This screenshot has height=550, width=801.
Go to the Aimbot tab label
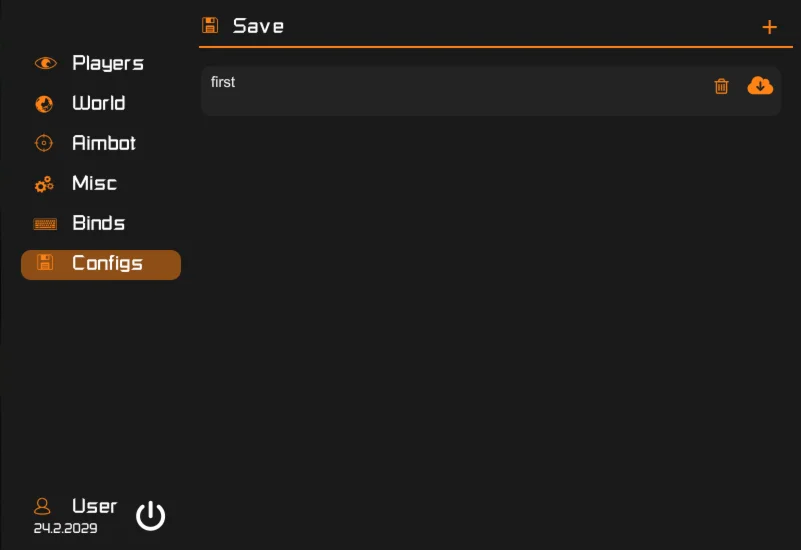pyautogui.click(x=104, y=143)
